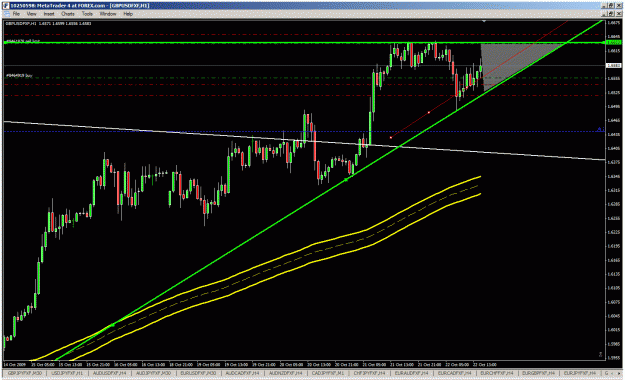Select the red trendline at its lower anchor
Image resolution: width=625 pixels, height=380 pixels.
tap(391, 138)
